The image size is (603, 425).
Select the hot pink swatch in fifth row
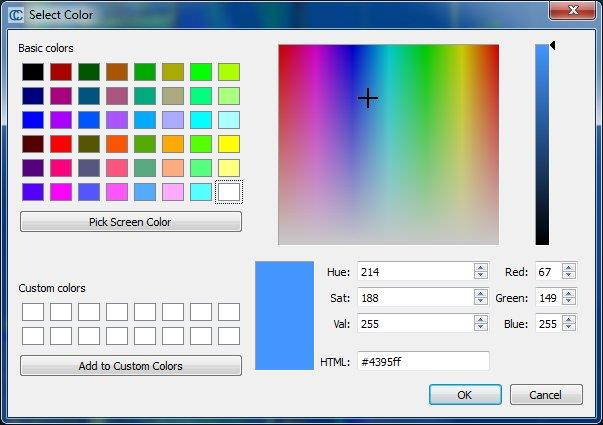click(61, 168)
